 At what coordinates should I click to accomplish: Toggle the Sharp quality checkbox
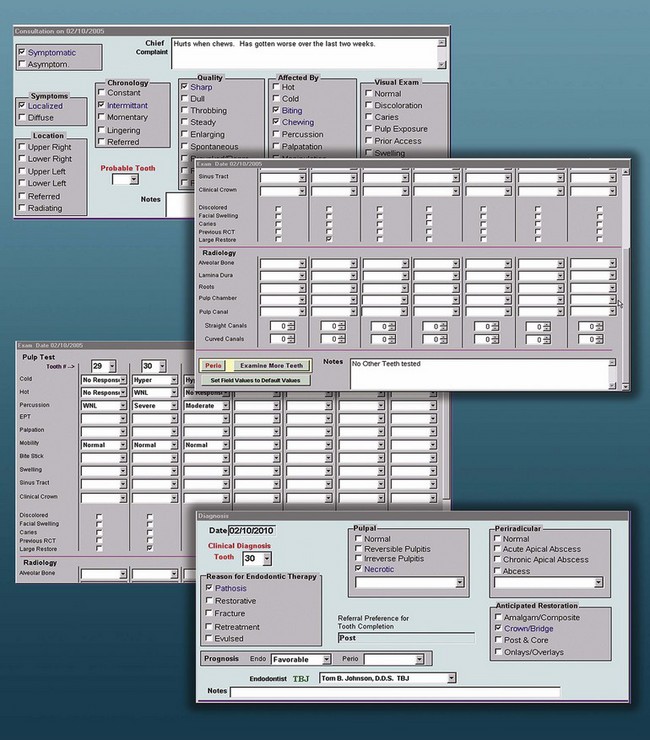[x=185, y=86]
